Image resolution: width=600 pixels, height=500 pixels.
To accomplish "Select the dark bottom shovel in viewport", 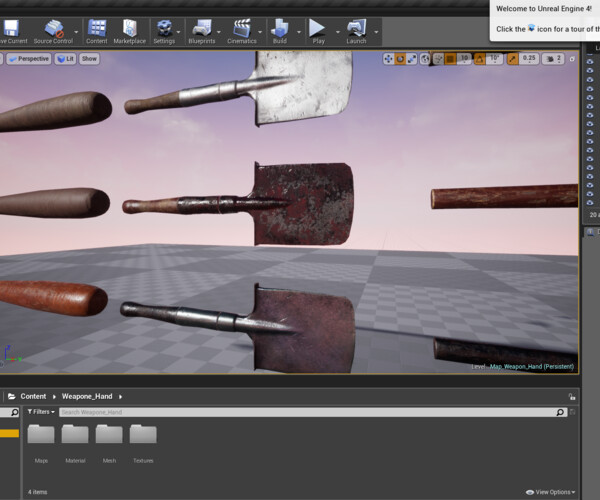I will click(304, 330).
